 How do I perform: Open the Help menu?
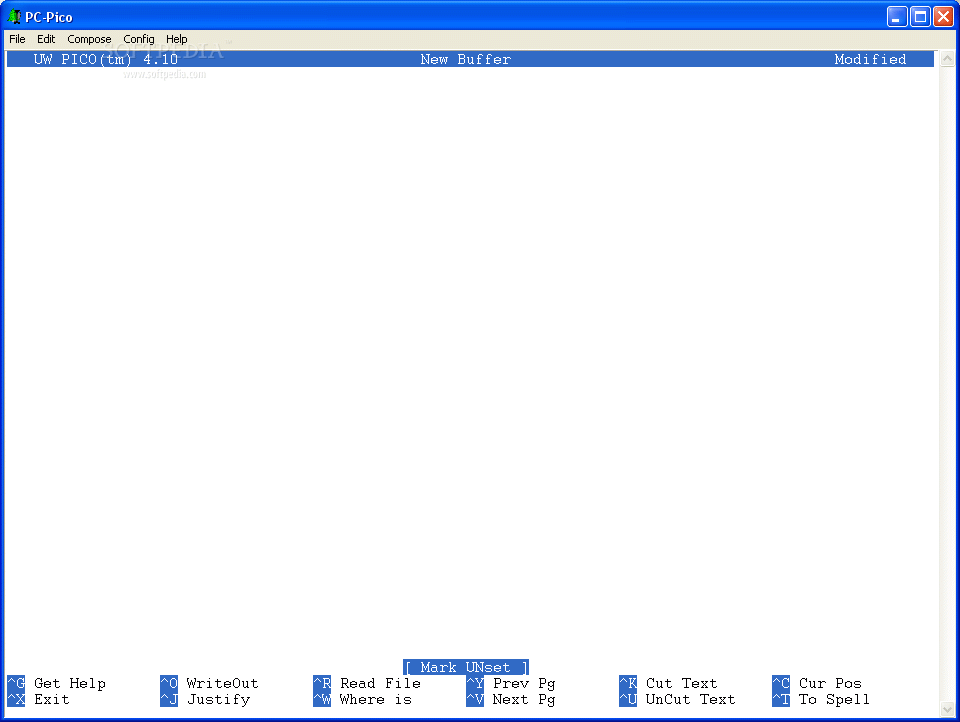pyautogui.click(x=177, y=39)
